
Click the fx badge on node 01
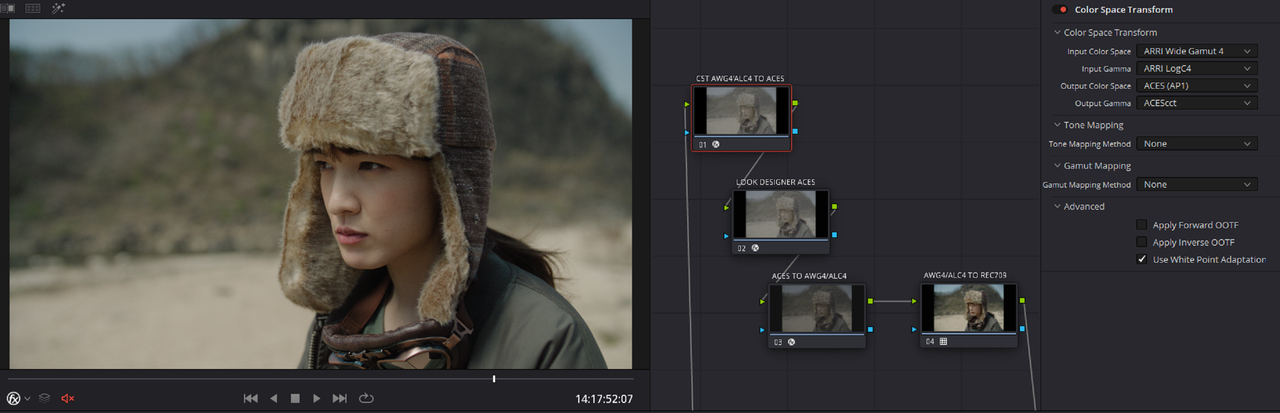pos(716,145)
